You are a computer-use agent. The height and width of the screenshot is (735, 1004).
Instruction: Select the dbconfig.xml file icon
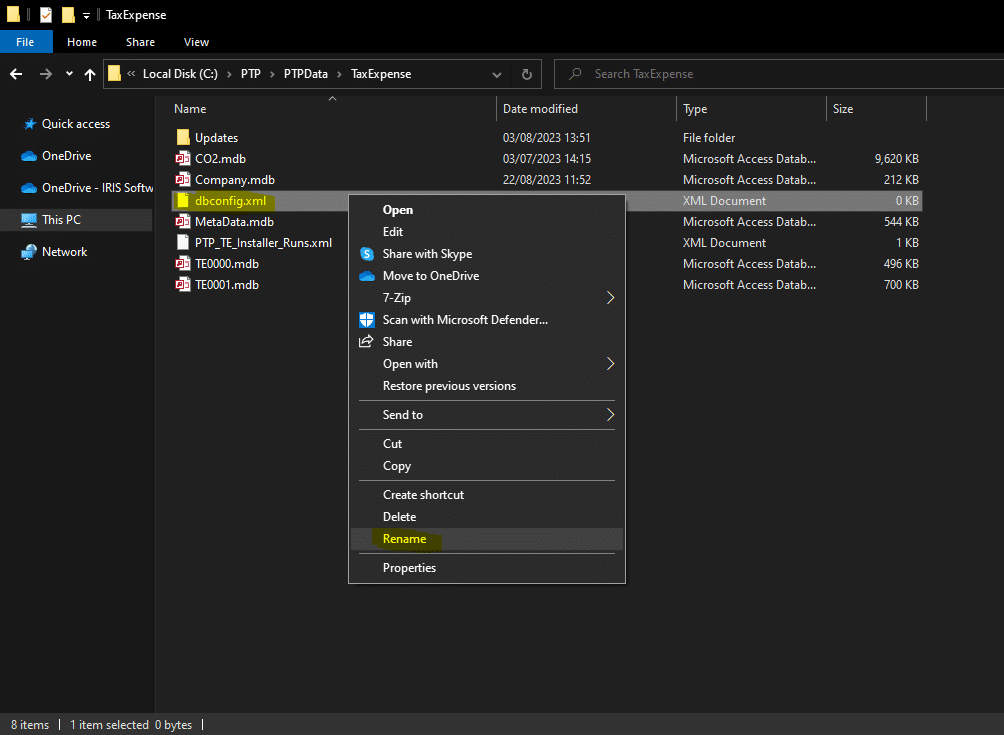pos(183,201)
